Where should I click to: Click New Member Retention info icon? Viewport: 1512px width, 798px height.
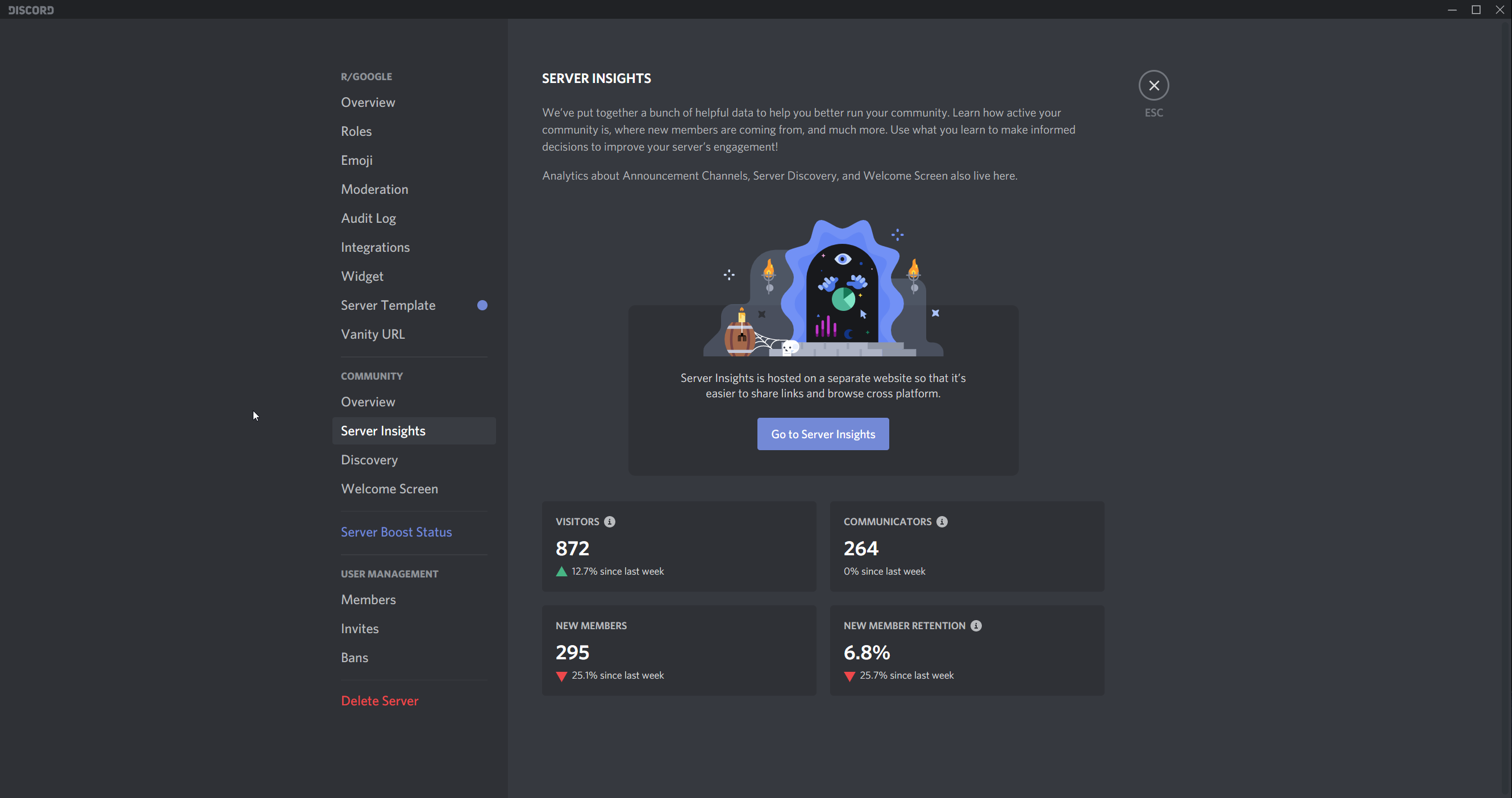coord(976,625)
